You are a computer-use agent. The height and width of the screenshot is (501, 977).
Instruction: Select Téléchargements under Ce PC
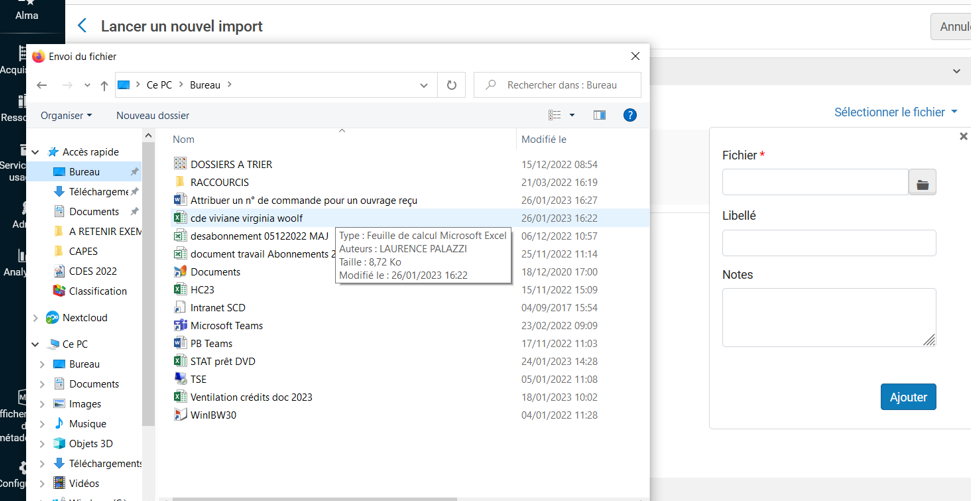(105, 464)
